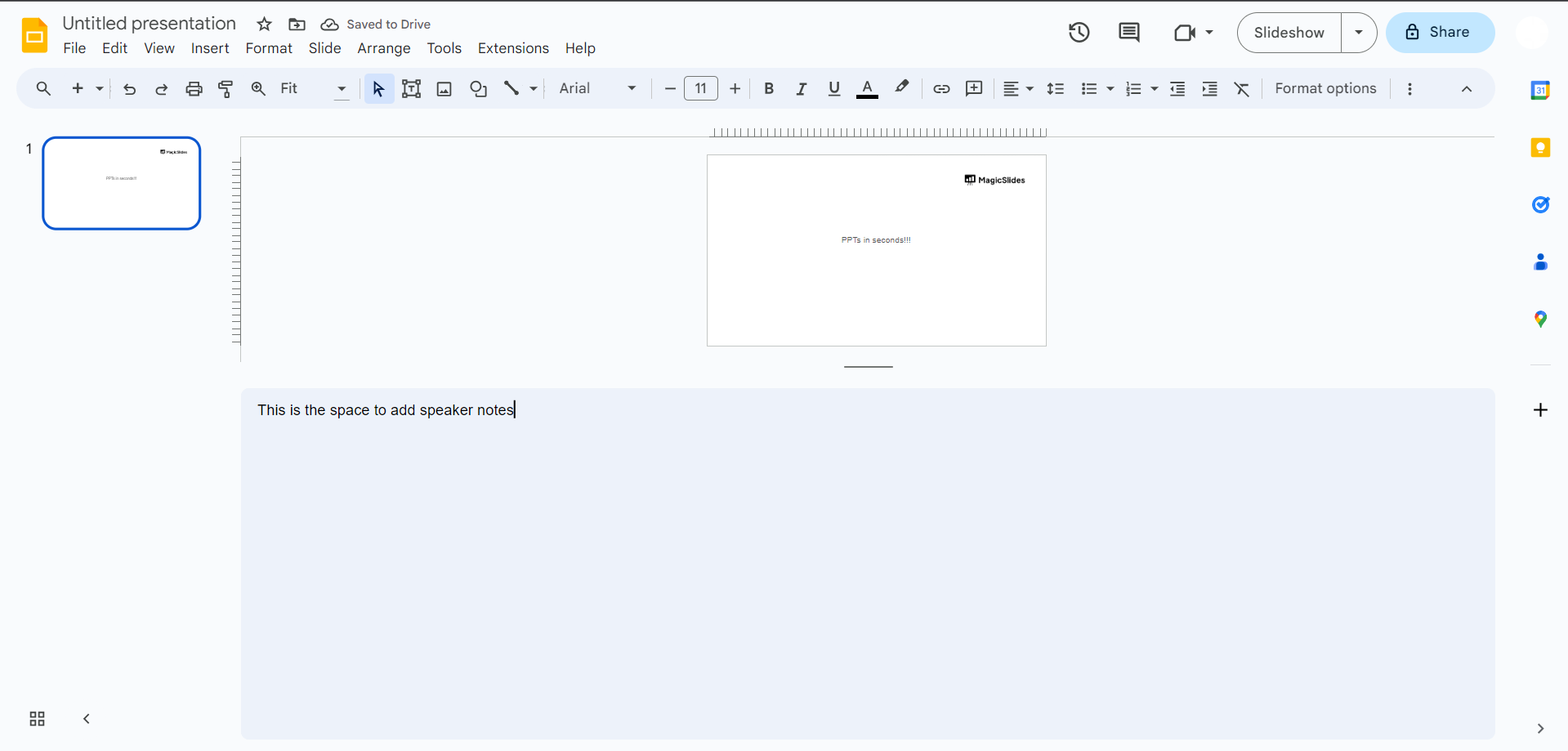Toggle italic formatting

pos(801,89)
